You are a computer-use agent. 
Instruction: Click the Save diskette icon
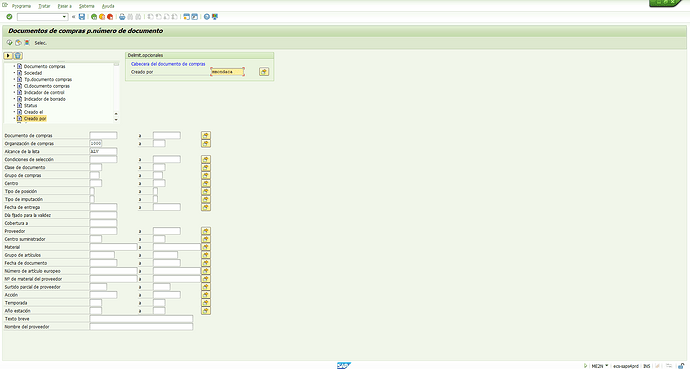pos(81,17)
